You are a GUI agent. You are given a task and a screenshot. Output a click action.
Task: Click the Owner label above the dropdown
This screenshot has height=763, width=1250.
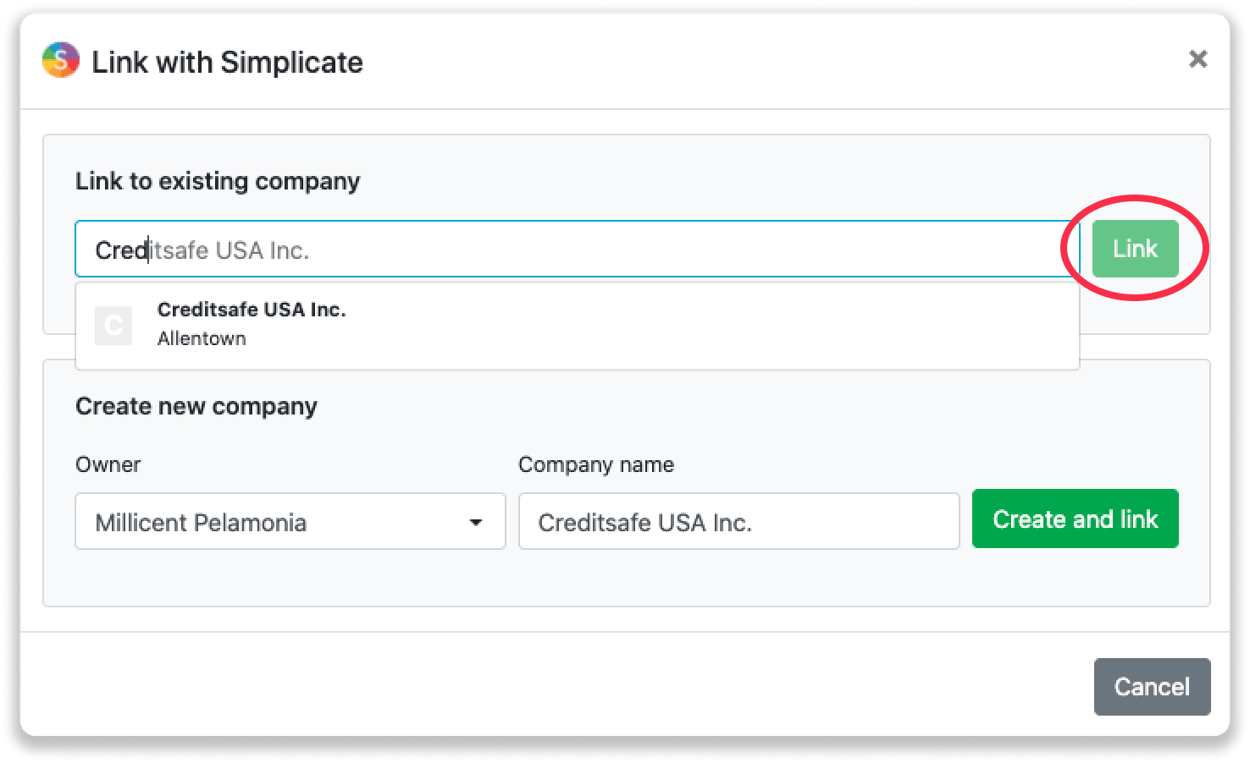click(x=108, y=464)
